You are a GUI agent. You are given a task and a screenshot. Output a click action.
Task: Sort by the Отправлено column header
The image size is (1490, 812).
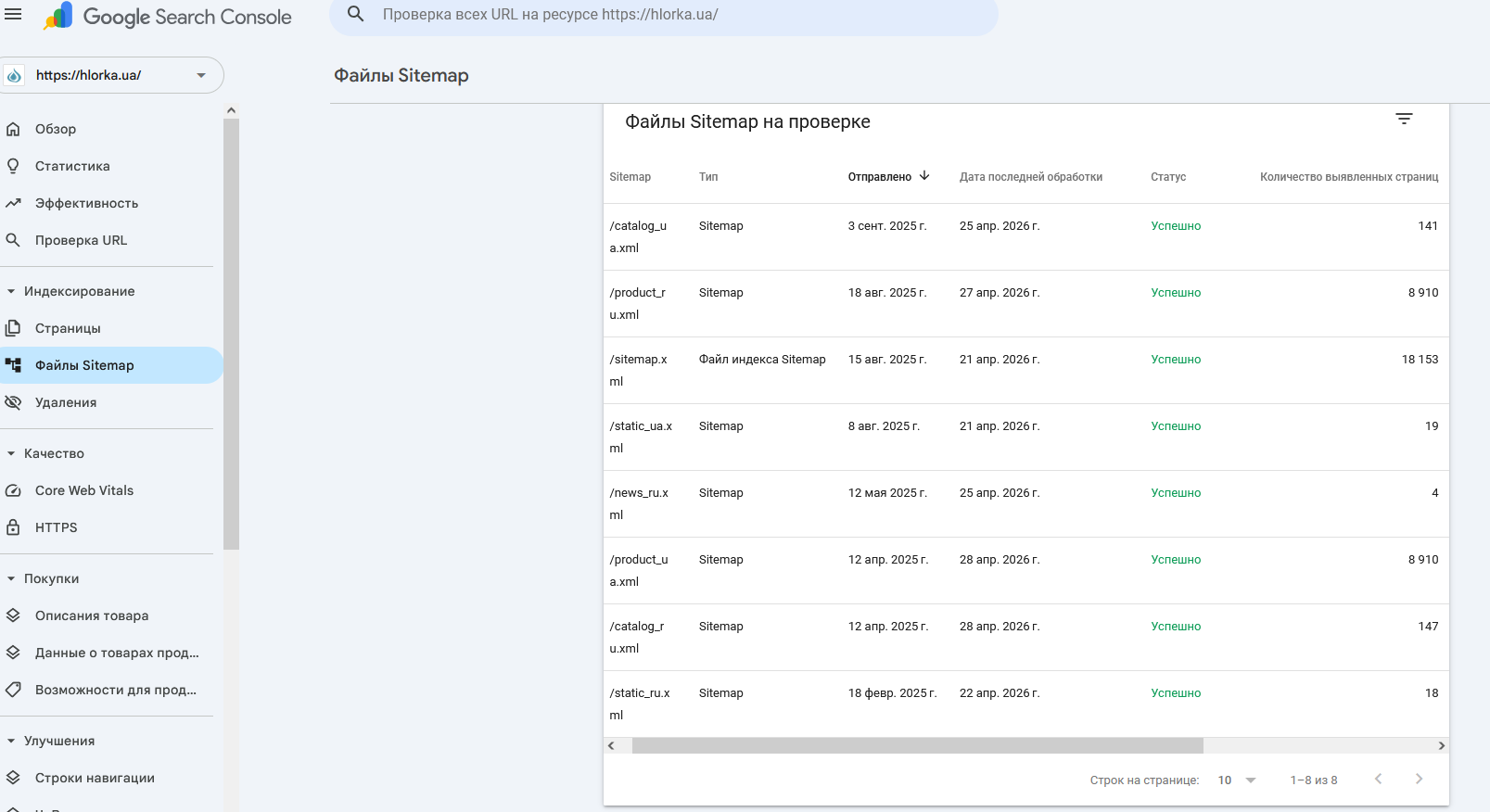pyautogui.click(x=880, y=177)
